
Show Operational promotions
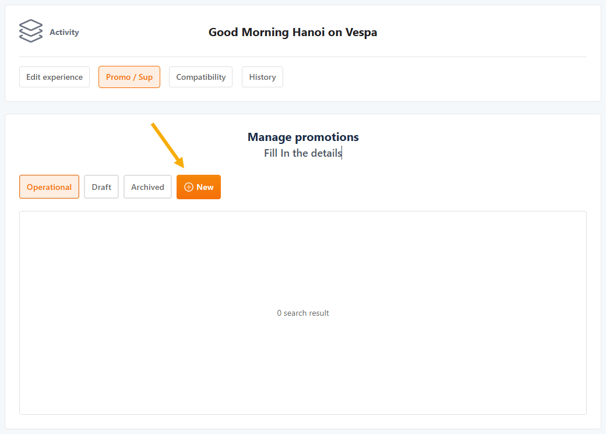point(49,187)
